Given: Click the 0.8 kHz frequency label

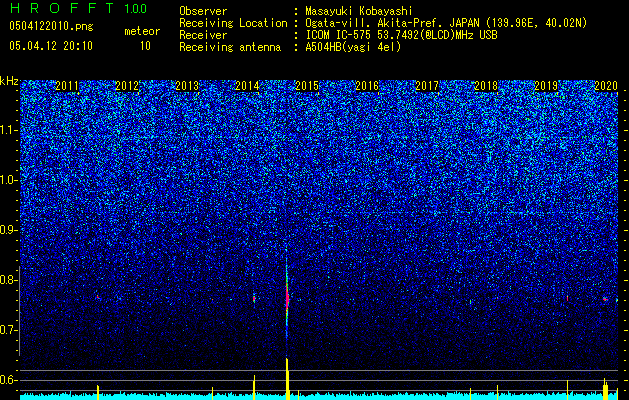Looking at the screenshot, I should [9, 280].
